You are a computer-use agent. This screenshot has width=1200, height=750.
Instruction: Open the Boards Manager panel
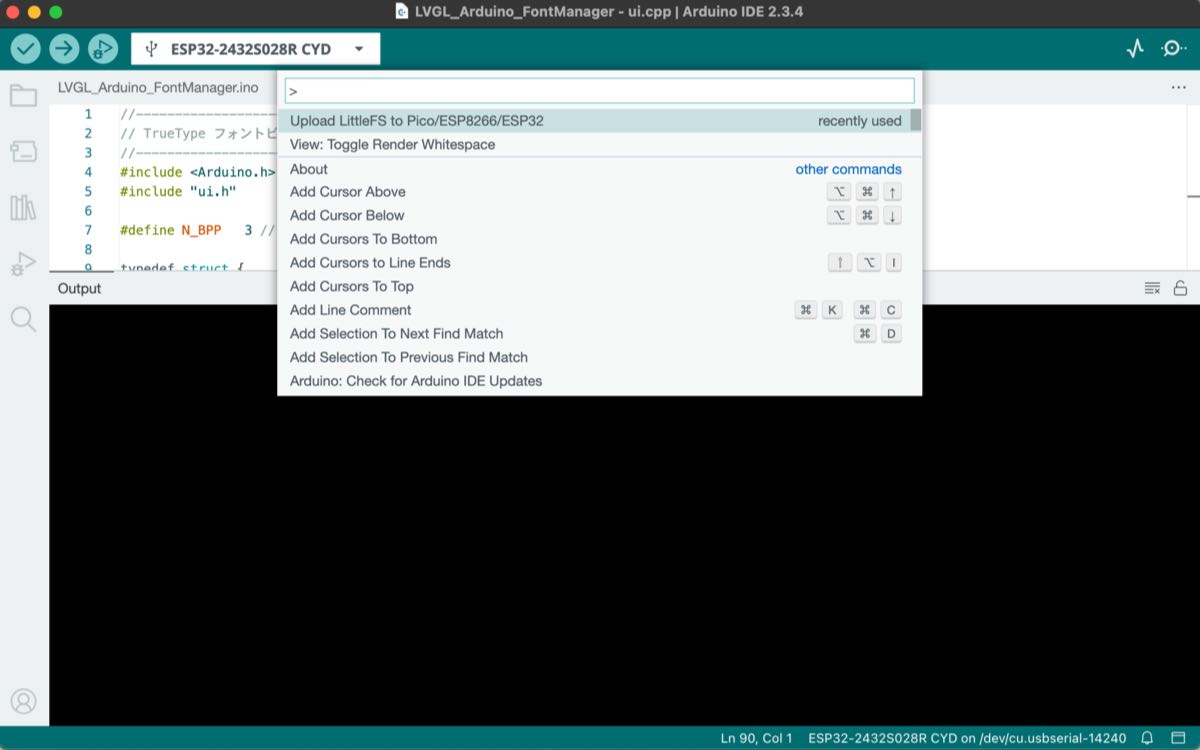(23, 152)
